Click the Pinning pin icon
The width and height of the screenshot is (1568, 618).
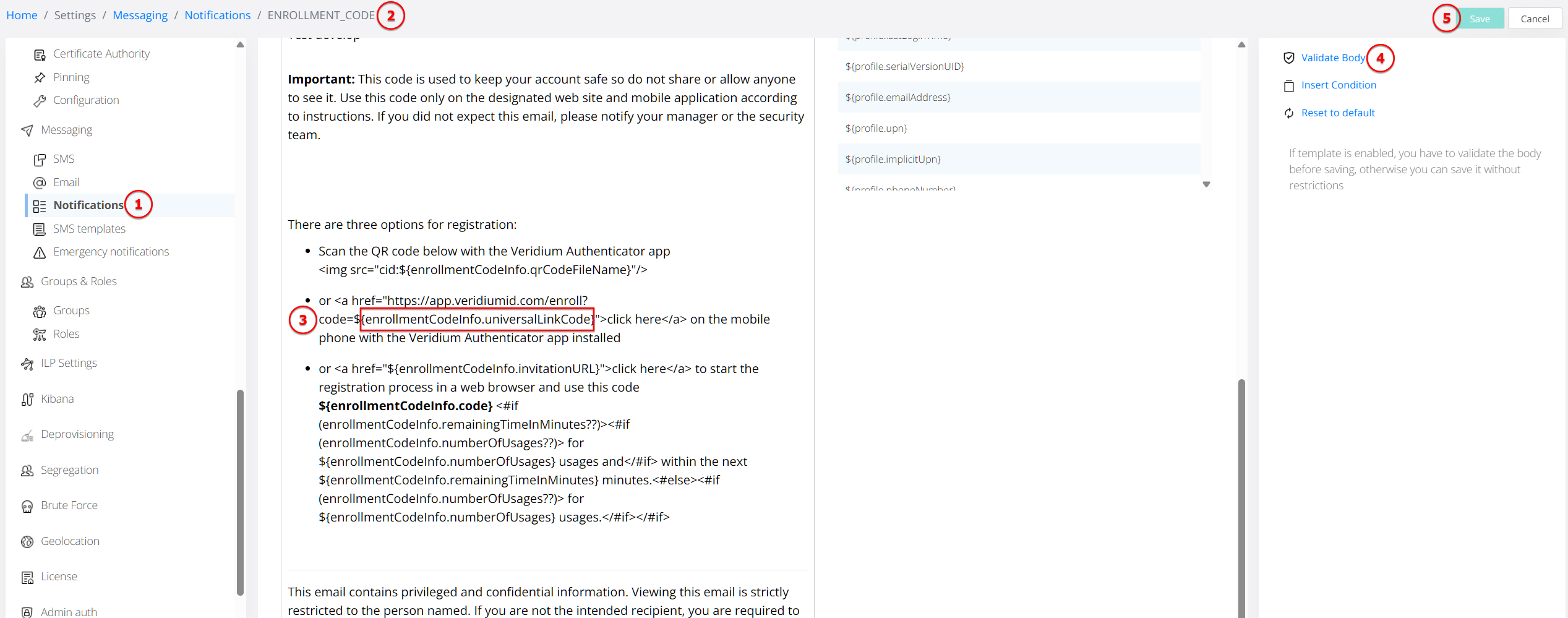(x=40, y=77)
